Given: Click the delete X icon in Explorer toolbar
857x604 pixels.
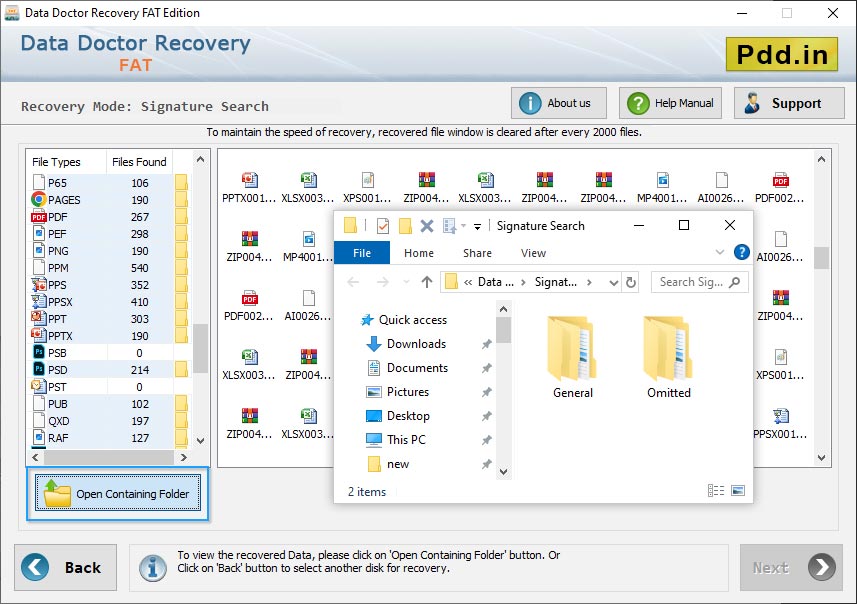Looking at the screenshot, I should [x=427, y=226].
